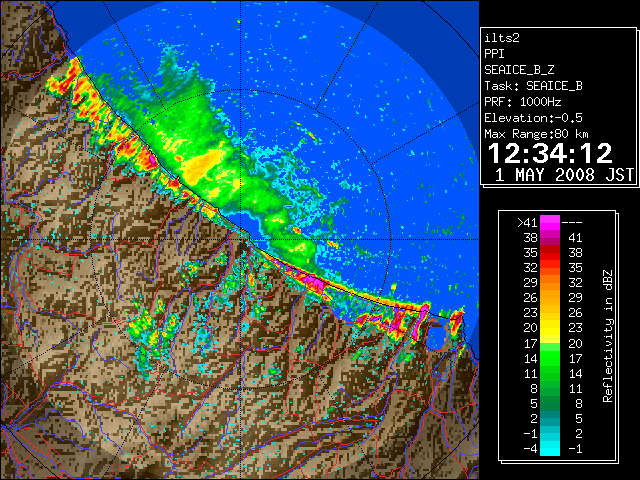The height and width of the screenshot is (480, 640).
Task: Click the 'ilts2' site label
Action: pos(502,38)
